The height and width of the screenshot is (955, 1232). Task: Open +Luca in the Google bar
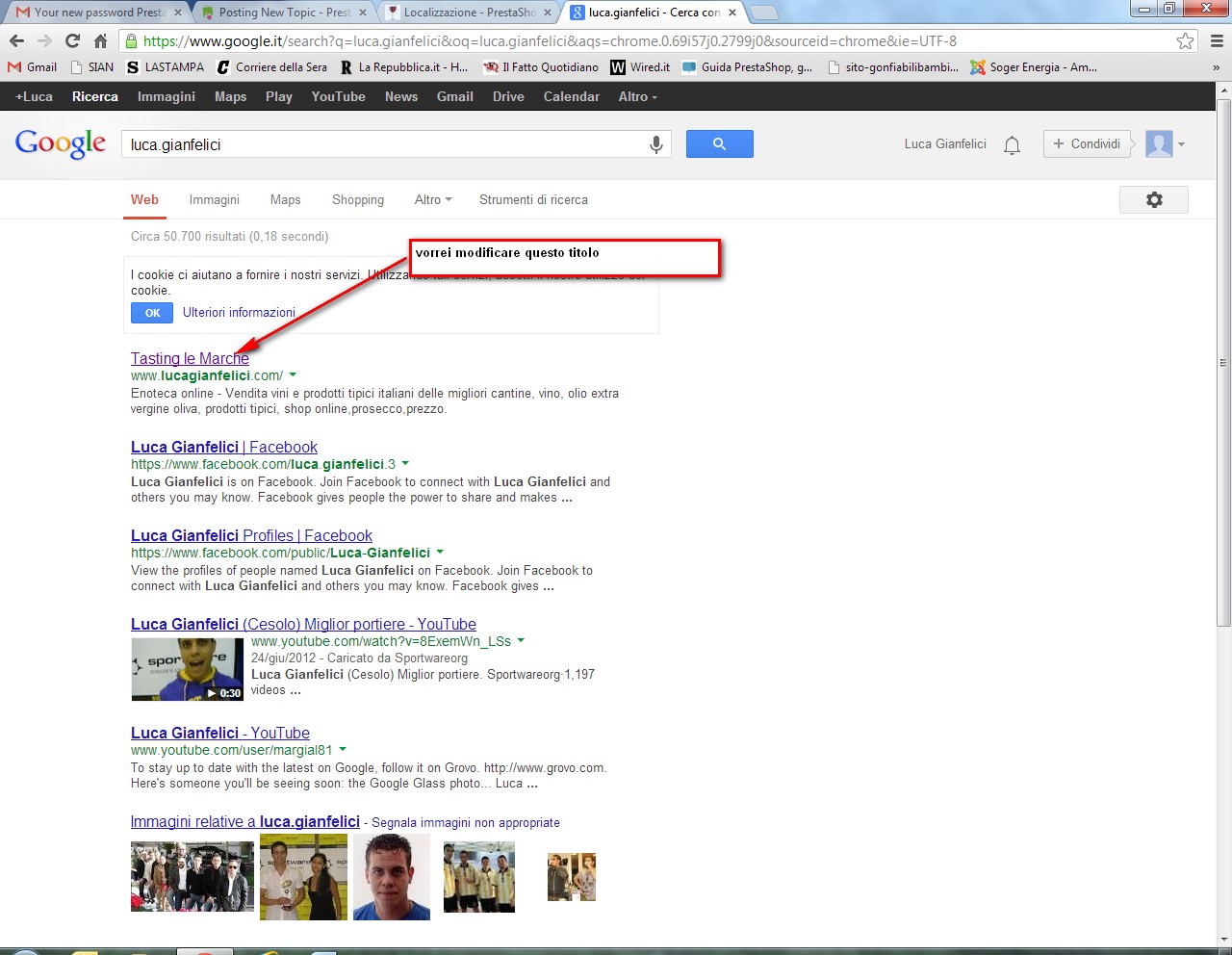pos(34,97)
